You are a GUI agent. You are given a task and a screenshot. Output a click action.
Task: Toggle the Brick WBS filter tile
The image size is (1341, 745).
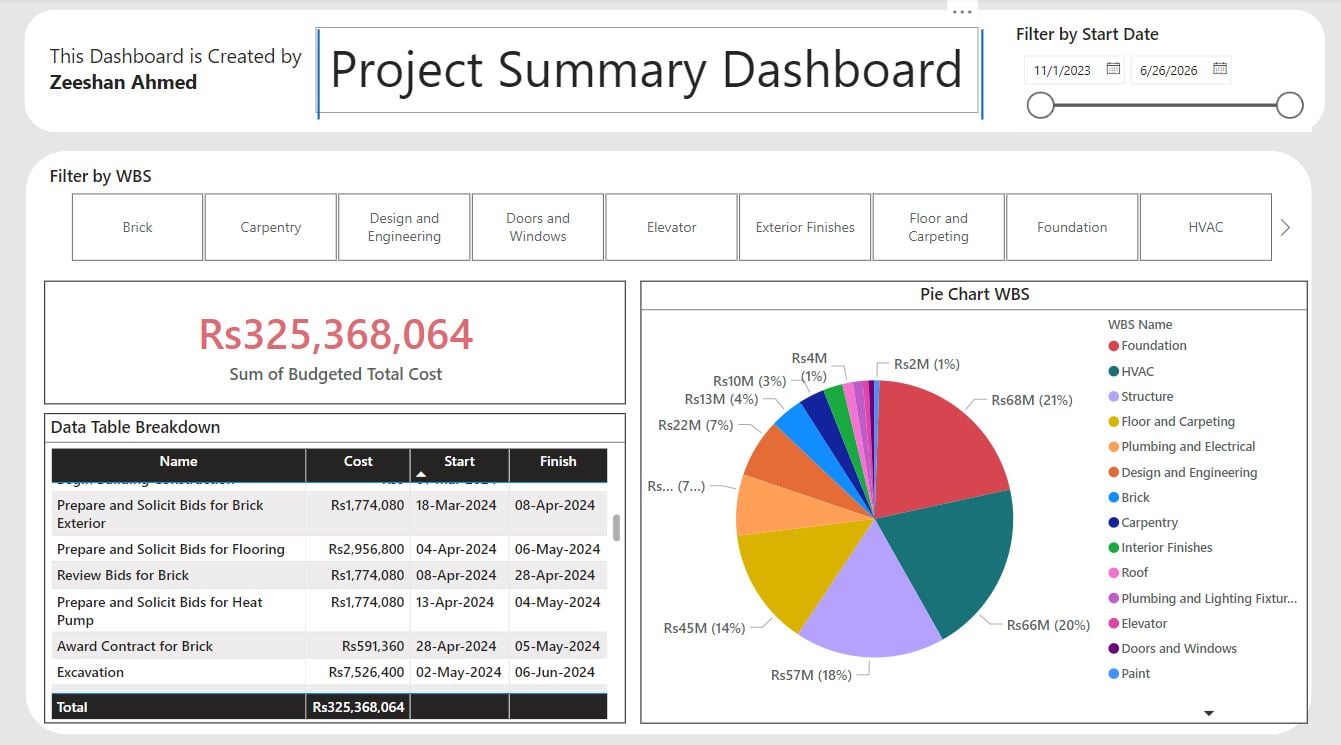(x=138, y=227)
